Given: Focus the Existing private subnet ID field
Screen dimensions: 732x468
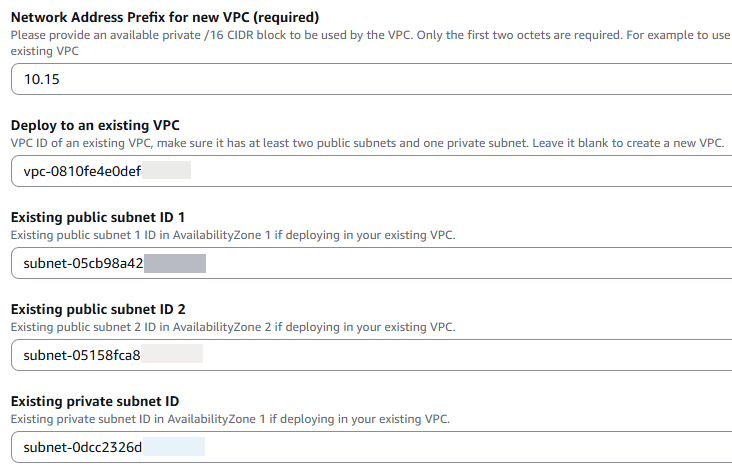Looking at the screenshot, I should tap(450, 446).
